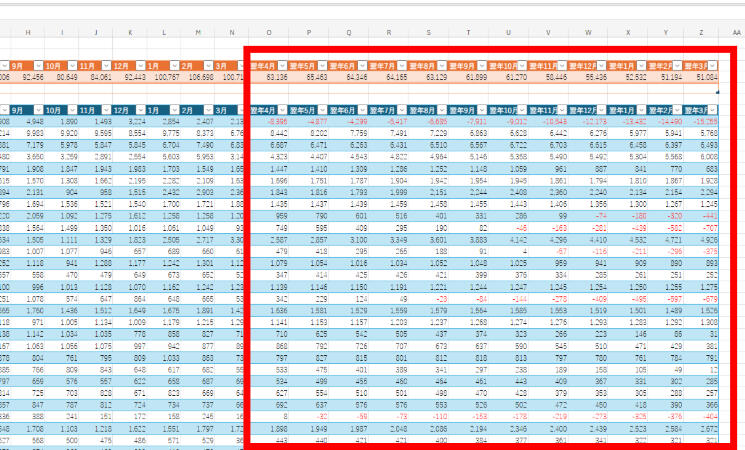Open the 翌年6月 filter dropdown in orange header row
The image size is (745, 450).
[x=362, y=66]
